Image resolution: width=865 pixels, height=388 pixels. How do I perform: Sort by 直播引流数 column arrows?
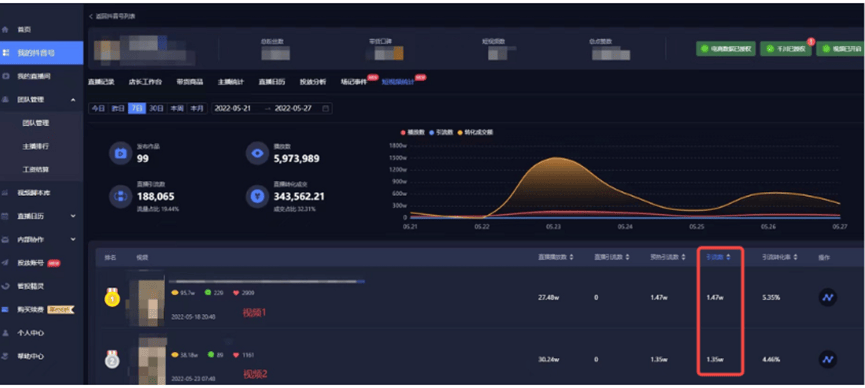tap(627, 257)
